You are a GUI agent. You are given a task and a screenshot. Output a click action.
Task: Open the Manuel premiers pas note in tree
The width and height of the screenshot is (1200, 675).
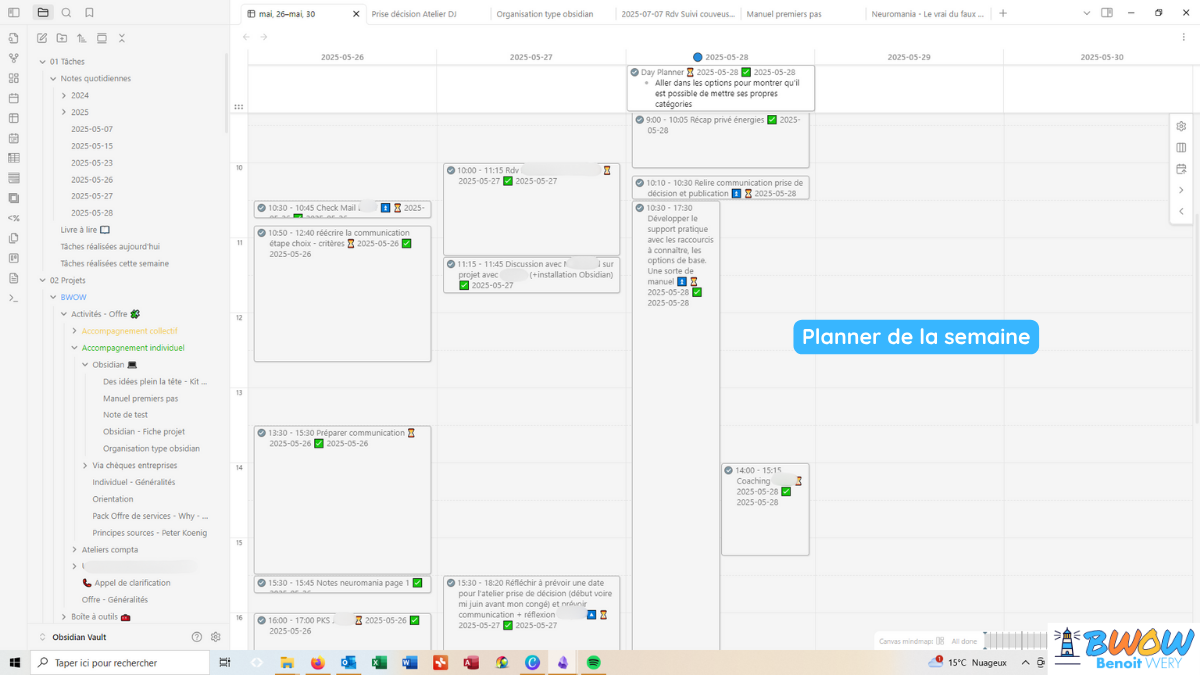pyautogui.click(x=141, y=399)
